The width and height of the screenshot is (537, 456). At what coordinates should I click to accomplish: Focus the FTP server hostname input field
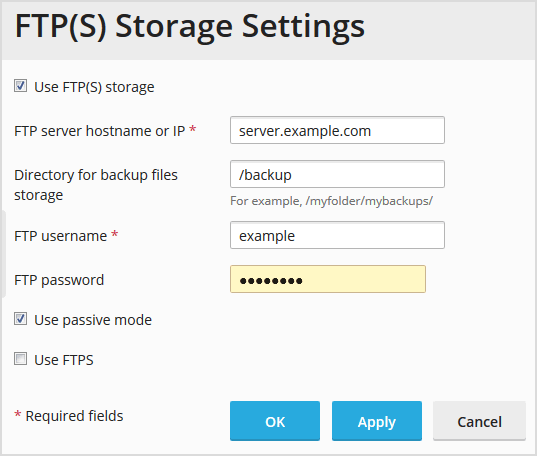337,130
